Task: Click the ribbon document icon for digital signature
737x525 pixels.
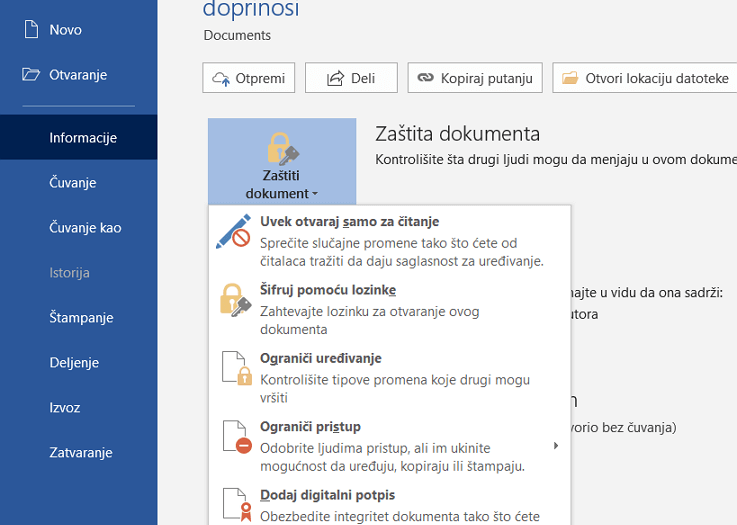Action: (x=234, y=504)
